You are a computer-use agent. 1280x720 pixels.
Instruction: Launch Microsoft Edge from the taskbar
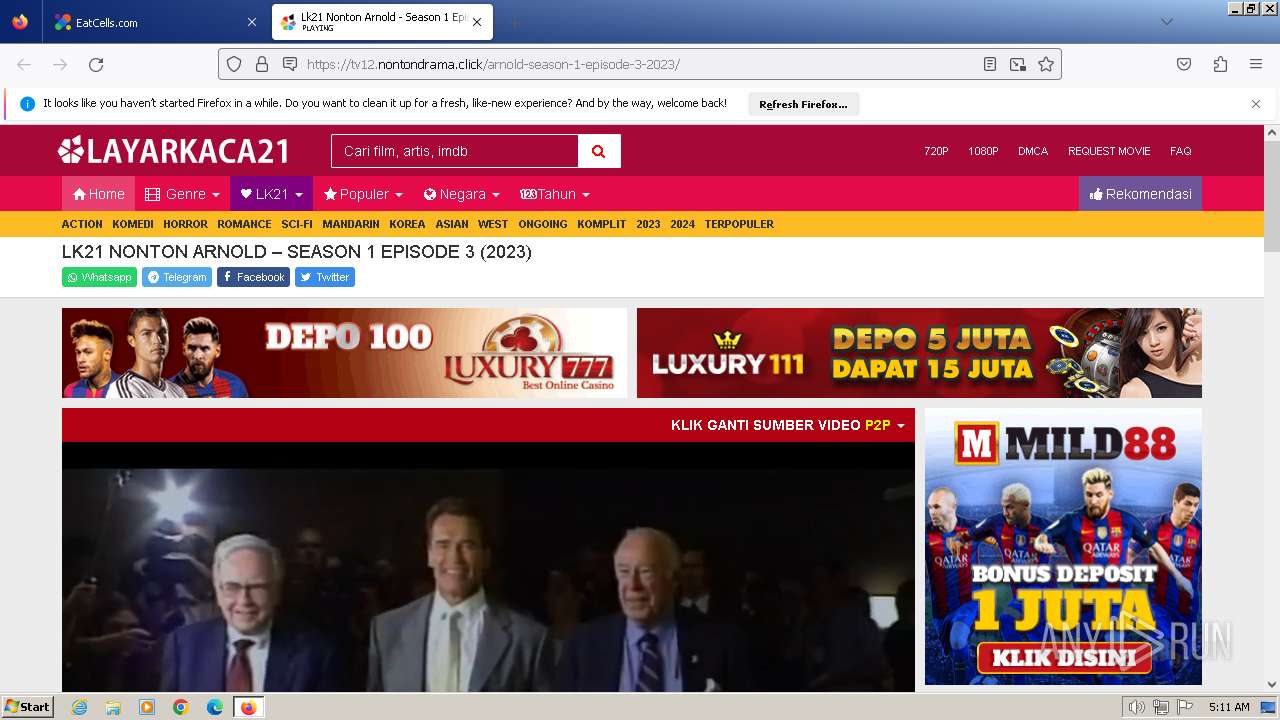point(215,707)
